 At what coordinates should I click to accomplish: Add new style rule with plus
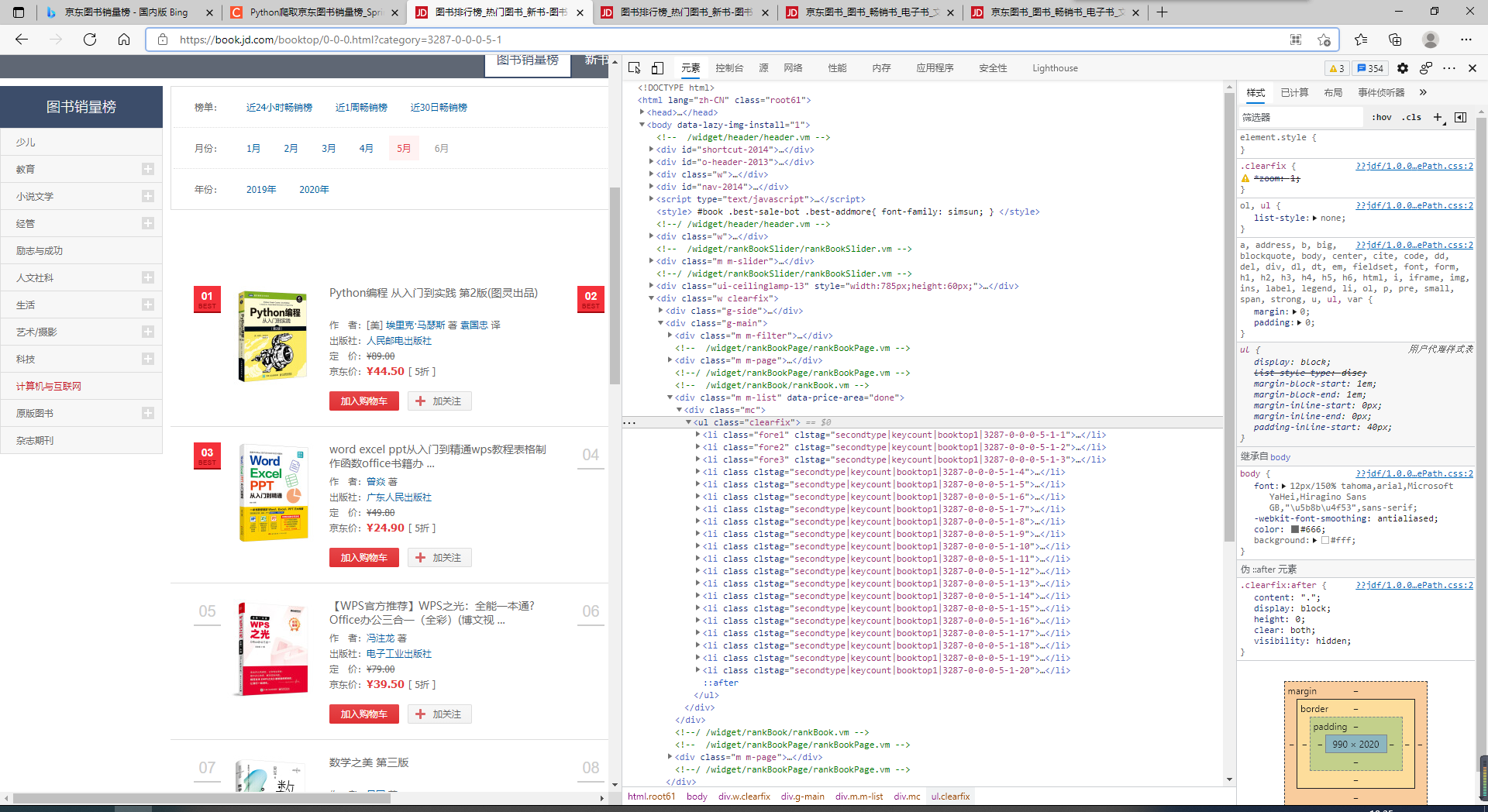coord(1438,117)
